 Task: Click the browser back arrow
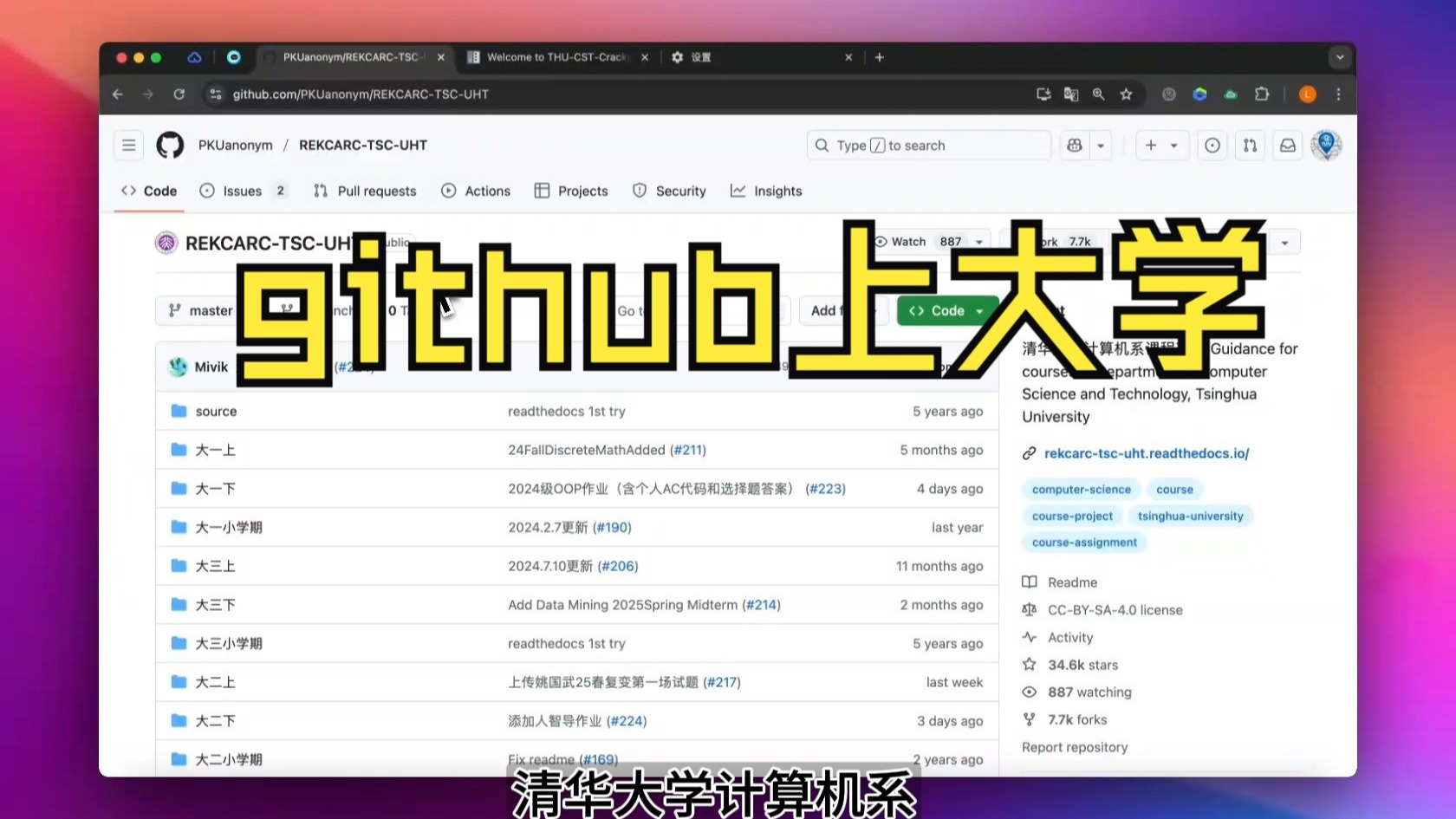(118, 94)
